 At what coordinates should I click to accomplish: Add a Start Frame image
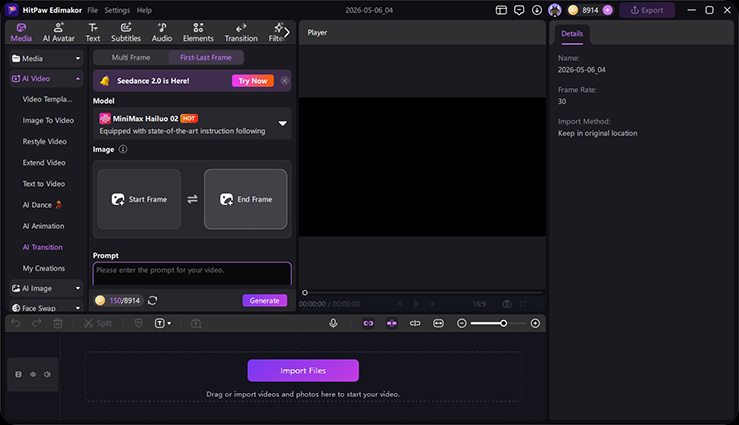(x=139, y=199)
